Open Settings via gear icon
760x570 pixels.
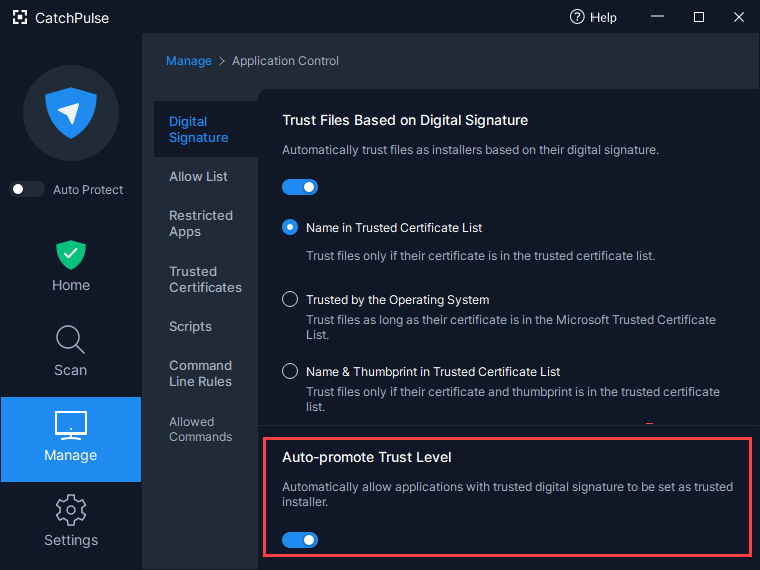coord(71,510)
